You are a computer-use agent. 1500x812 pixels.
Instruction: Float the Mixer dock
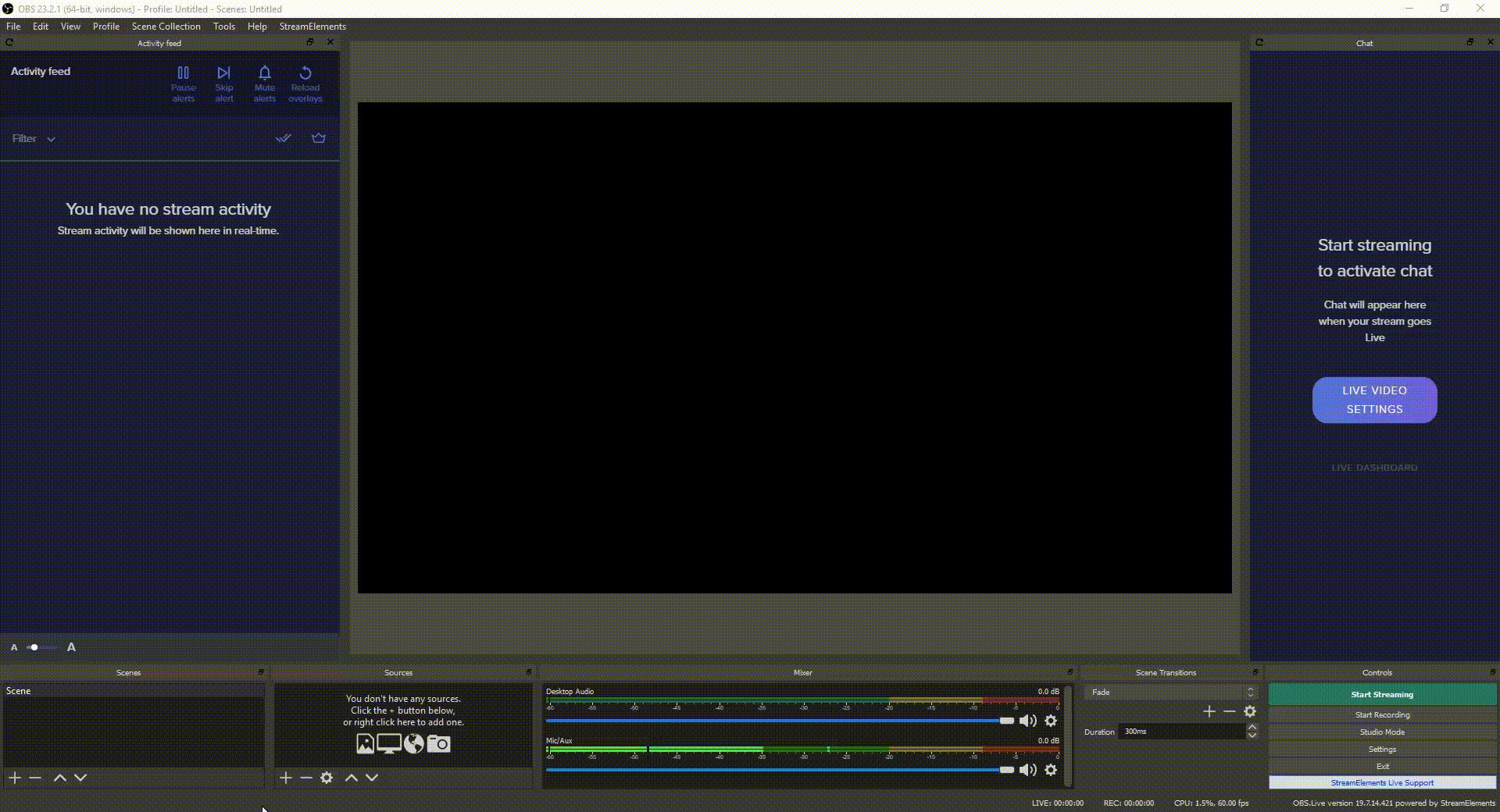pyautogui.click(x=1070, y=672)
